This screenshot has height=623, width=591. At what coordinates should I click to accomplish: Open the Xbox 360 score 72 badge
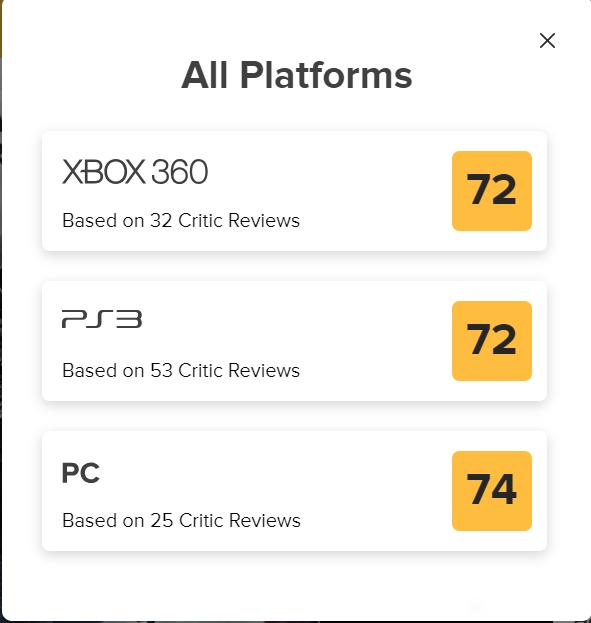click(492, 191)
